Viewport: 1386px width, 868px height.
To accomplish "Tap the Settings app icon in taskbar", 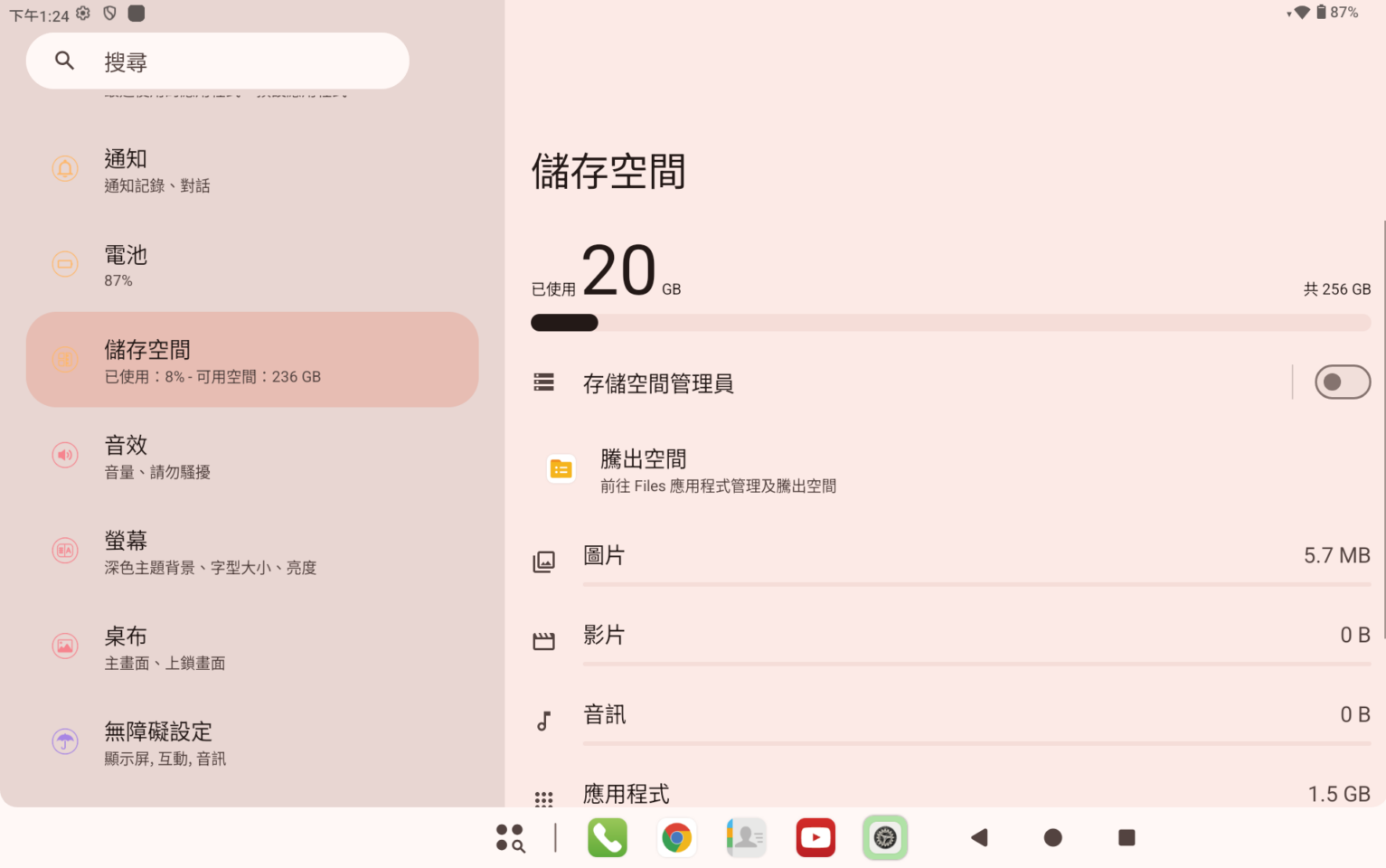I will click(885, 838).
